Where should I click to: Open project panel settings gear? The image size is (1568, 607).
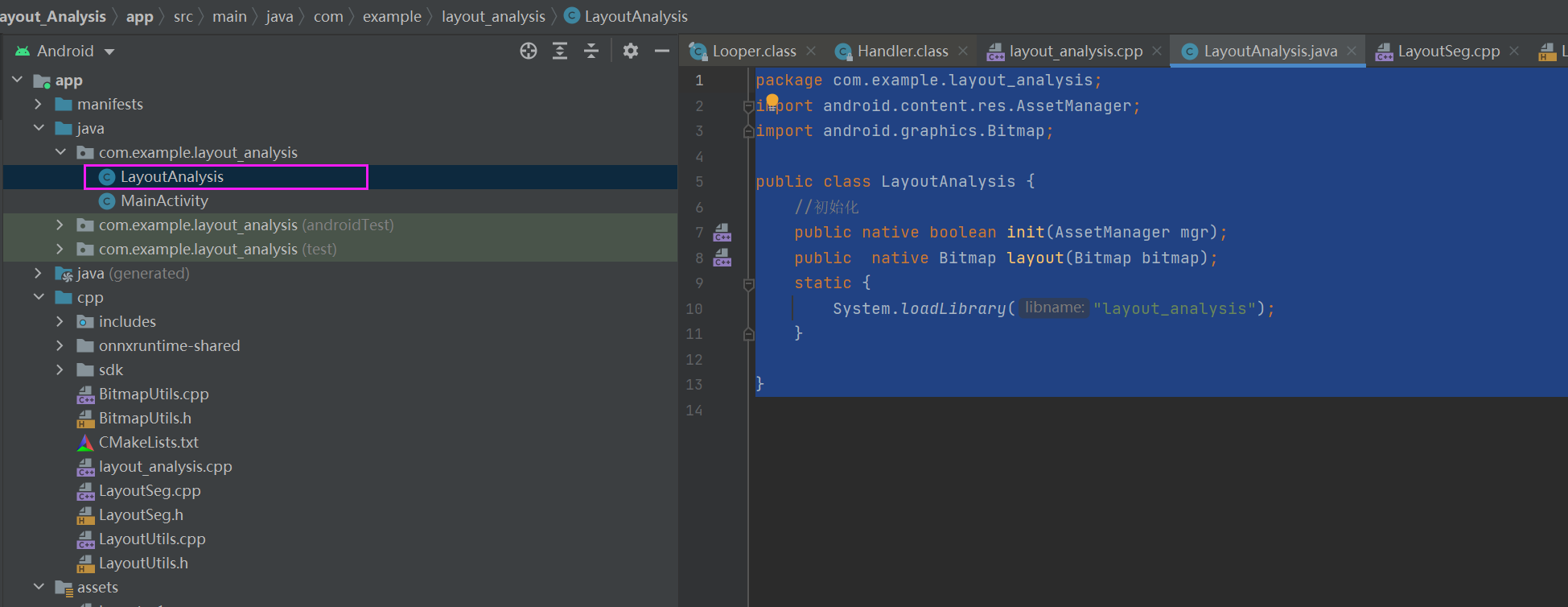pyautogui.click(x=631, y=51)
